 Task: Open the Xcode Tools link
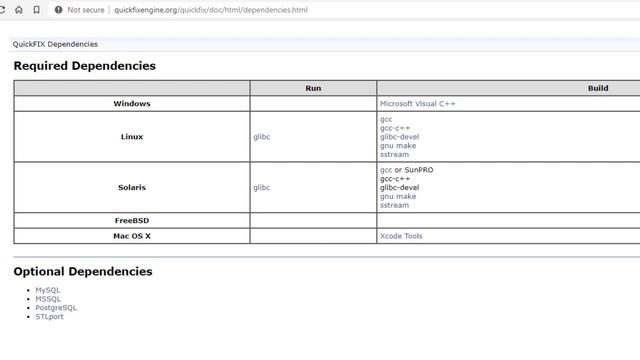(401, 236)
